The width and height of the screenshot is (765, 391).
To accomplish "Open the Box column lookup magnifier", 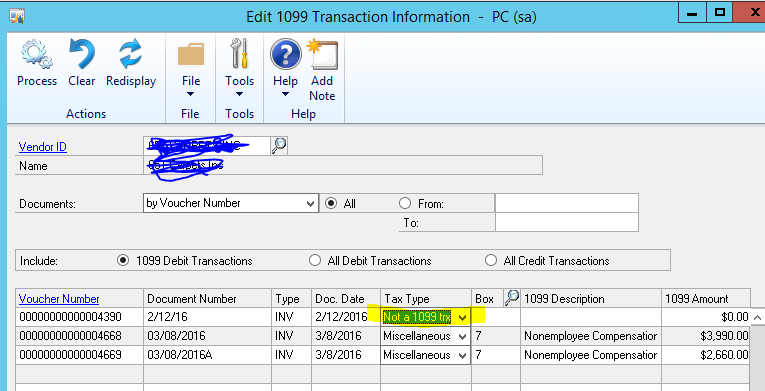I will pos(512,298).
